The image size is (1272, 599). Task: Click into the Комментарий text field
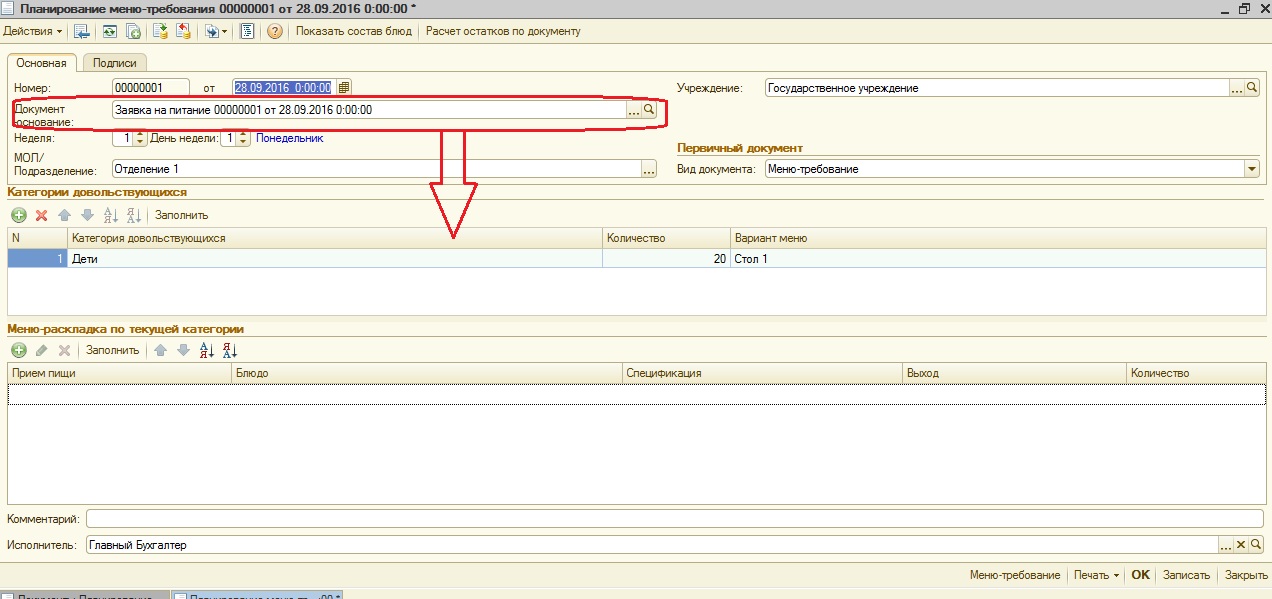coord(674,519)
